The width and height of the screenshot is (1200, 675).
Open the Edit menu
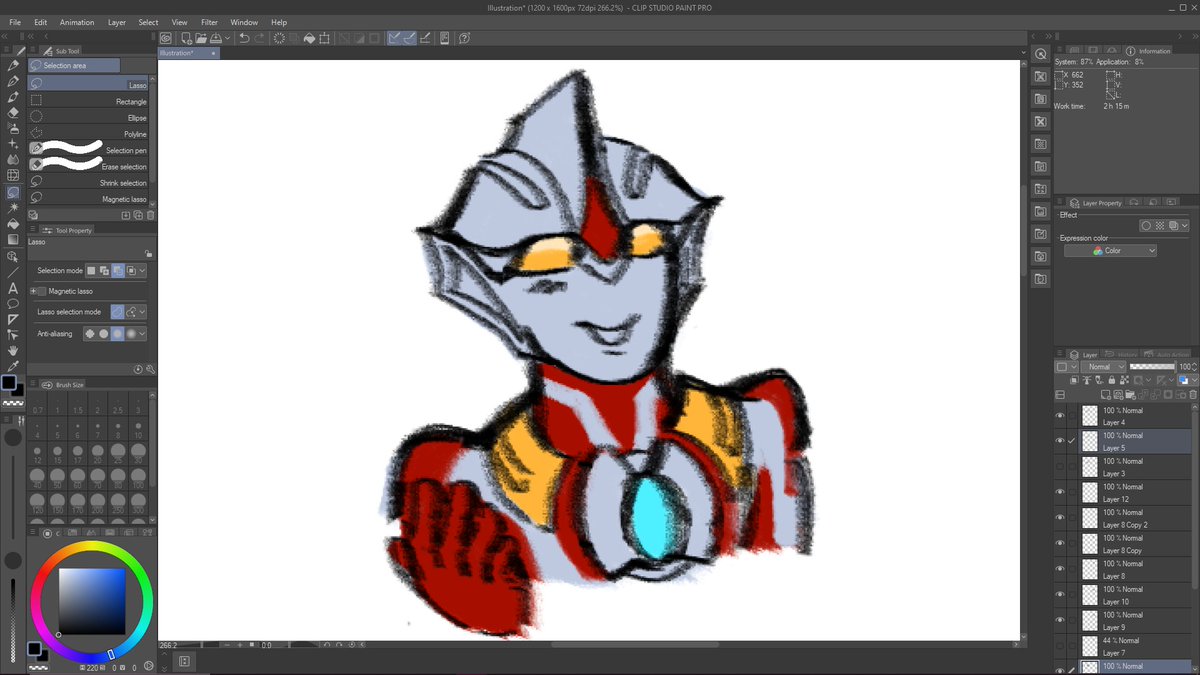tap(40, 22)
